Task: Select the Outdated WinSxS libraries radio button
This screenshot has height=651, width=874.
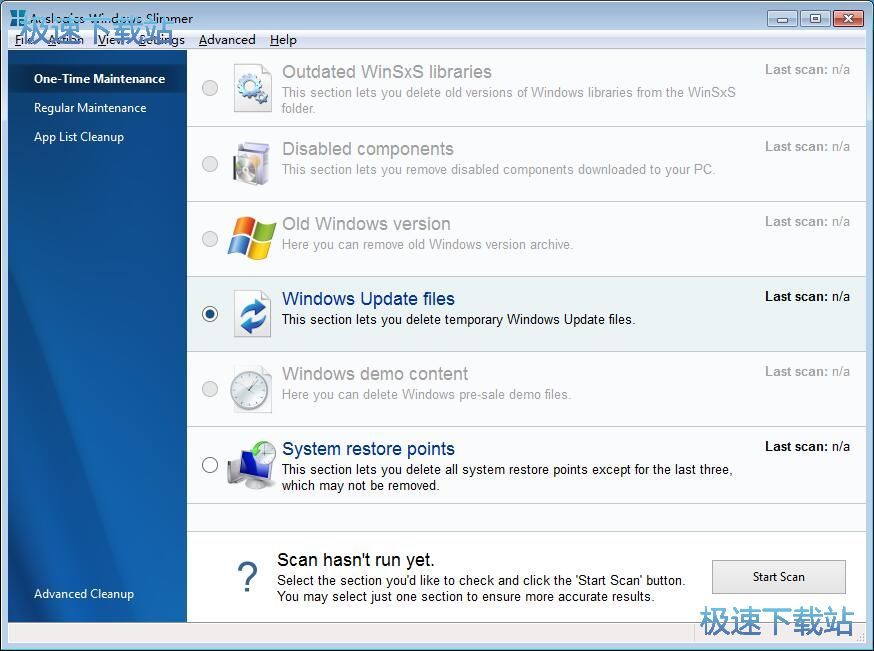Action: pos(210,88)
